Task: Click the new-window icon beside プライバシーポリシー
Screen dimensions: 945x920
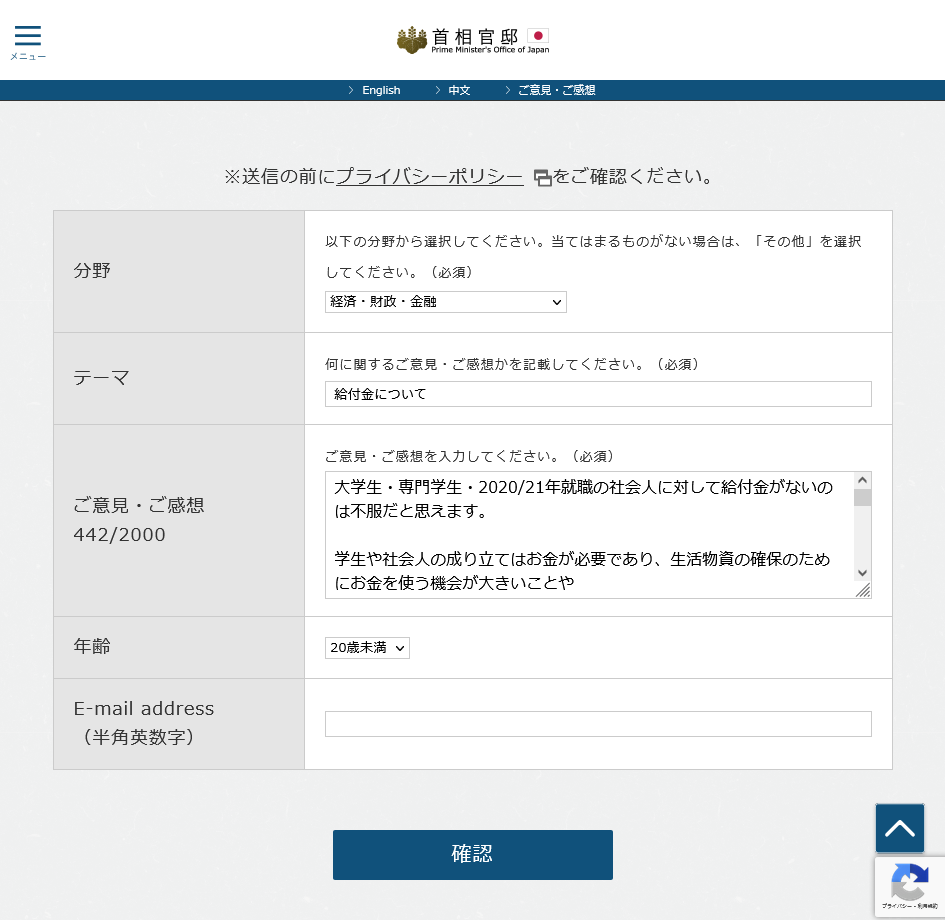Action: 542,178
